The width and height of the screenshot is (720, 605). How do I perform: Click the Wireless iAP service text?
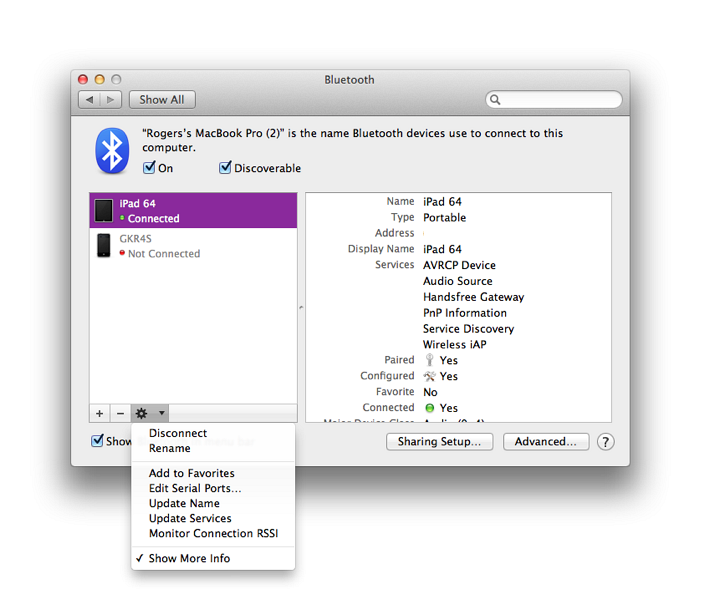(455, 345)
